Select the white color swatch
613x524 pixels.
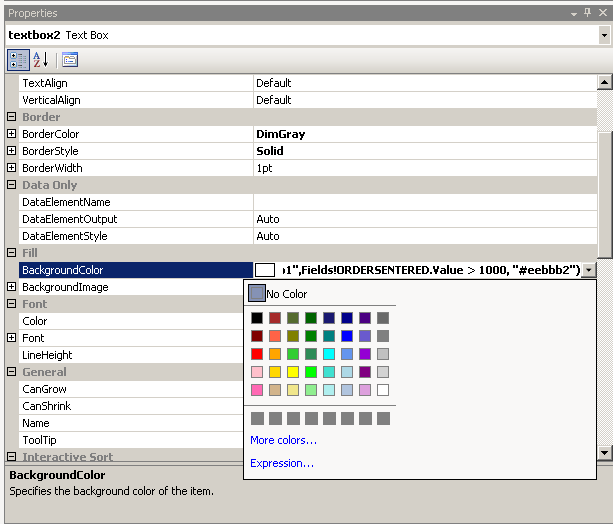point(383,390)
